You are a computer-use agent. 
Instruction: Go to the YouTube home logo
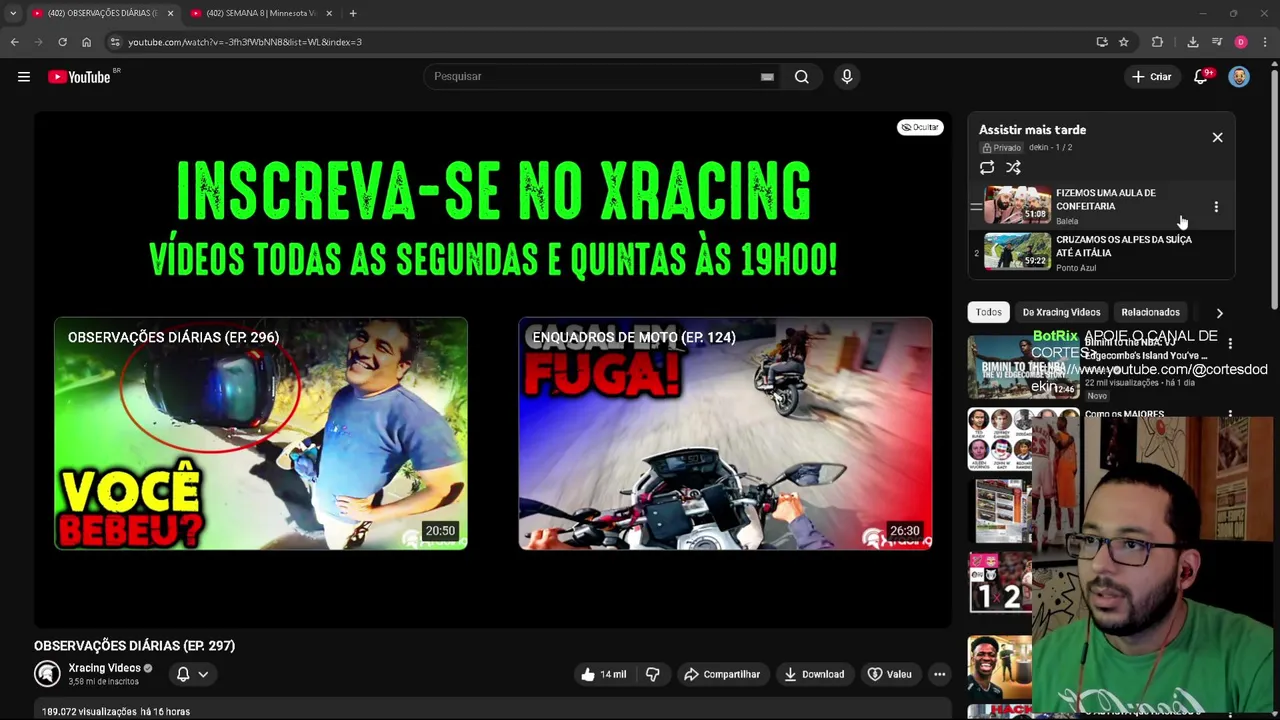[x=79, y=77]
